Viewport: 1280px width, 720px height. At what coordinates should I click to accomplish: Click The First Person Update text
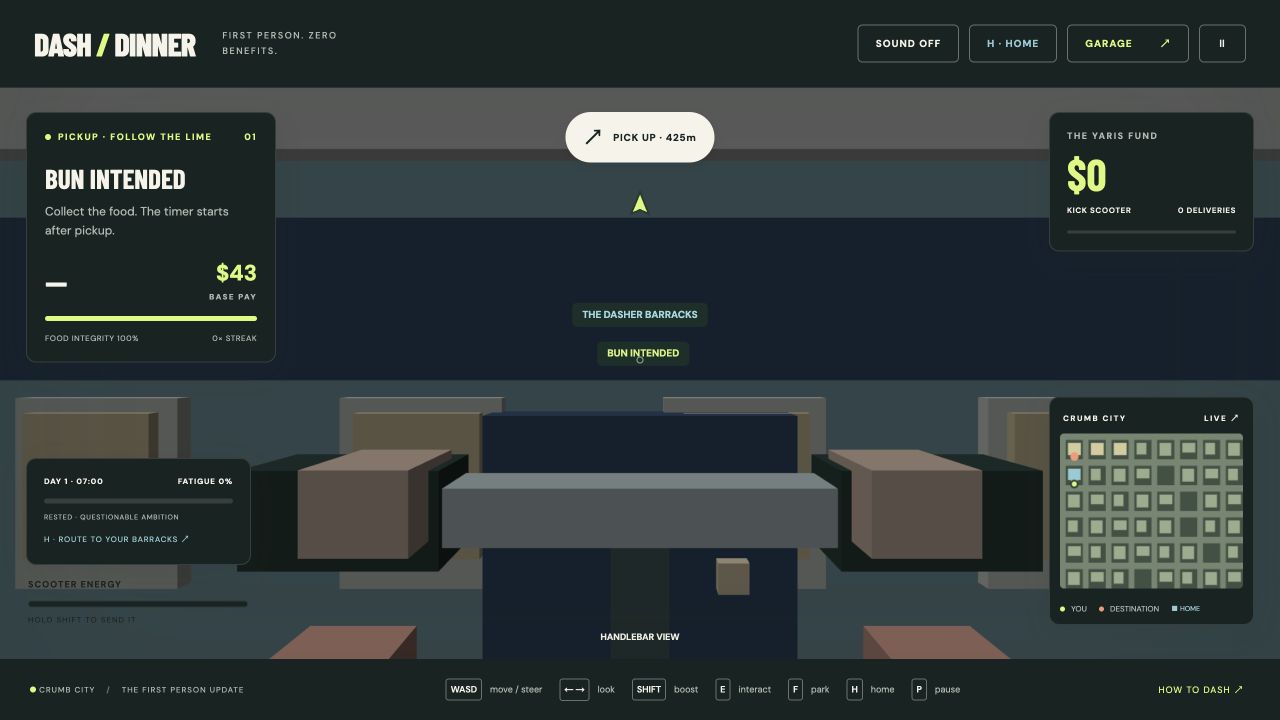(x=183, y=690)
